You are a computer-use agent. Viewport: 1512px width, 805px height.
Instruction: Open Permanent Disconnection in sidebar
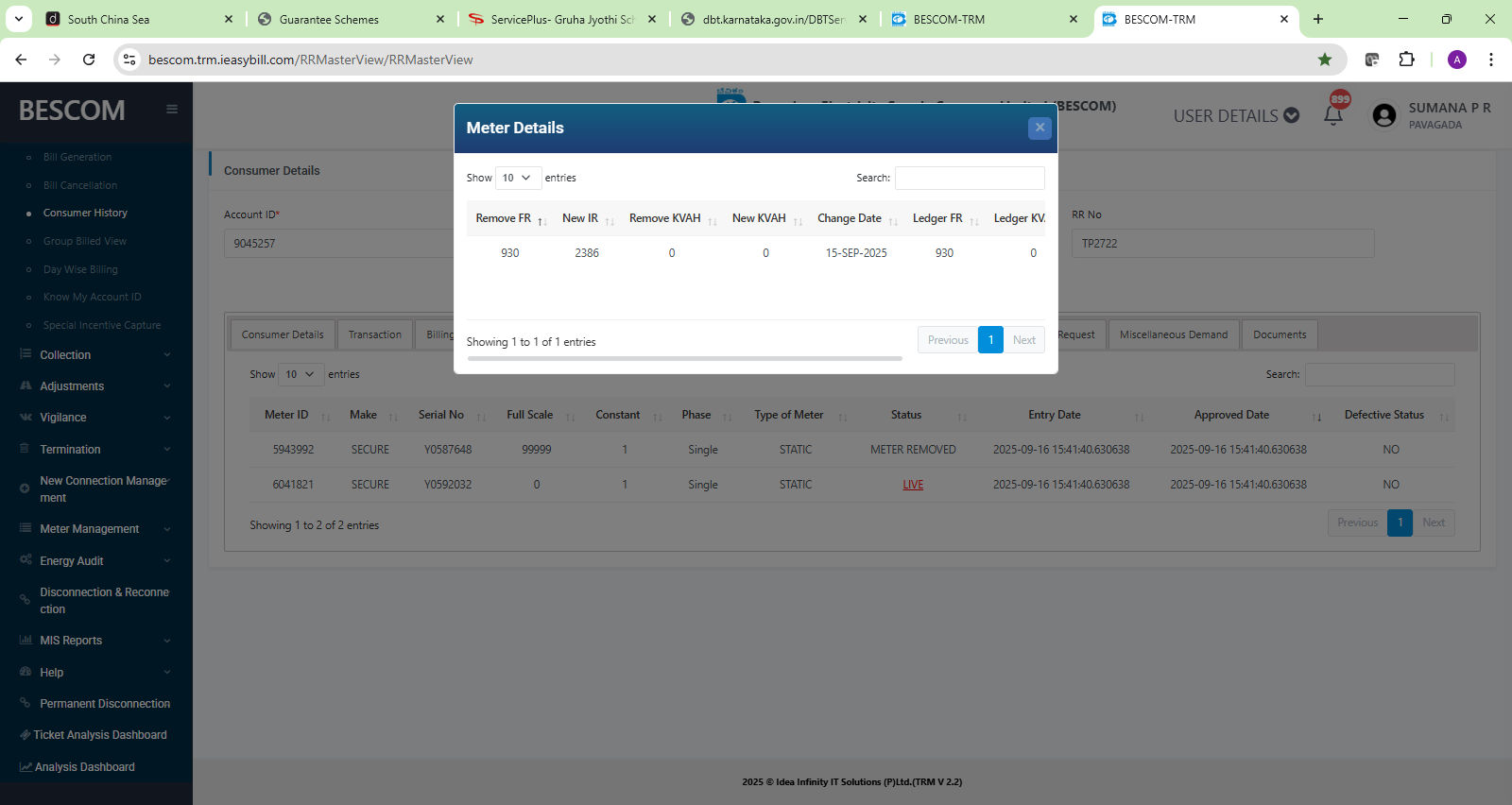click(x=105, y=704)
